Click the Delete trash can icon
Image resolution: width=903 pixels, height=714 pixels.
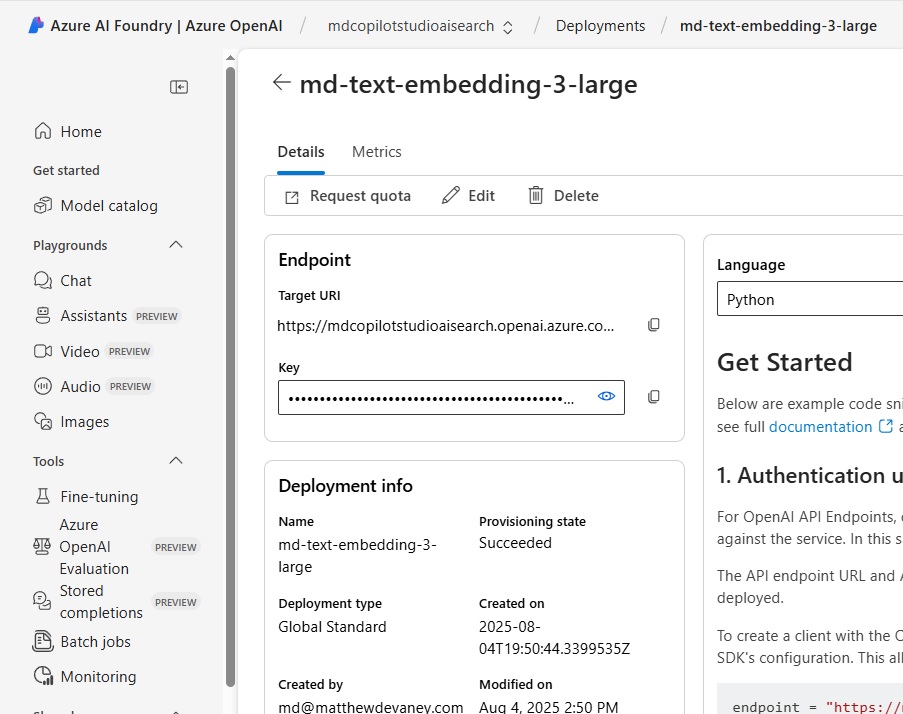pyautogui.click(x=536, y=195)
